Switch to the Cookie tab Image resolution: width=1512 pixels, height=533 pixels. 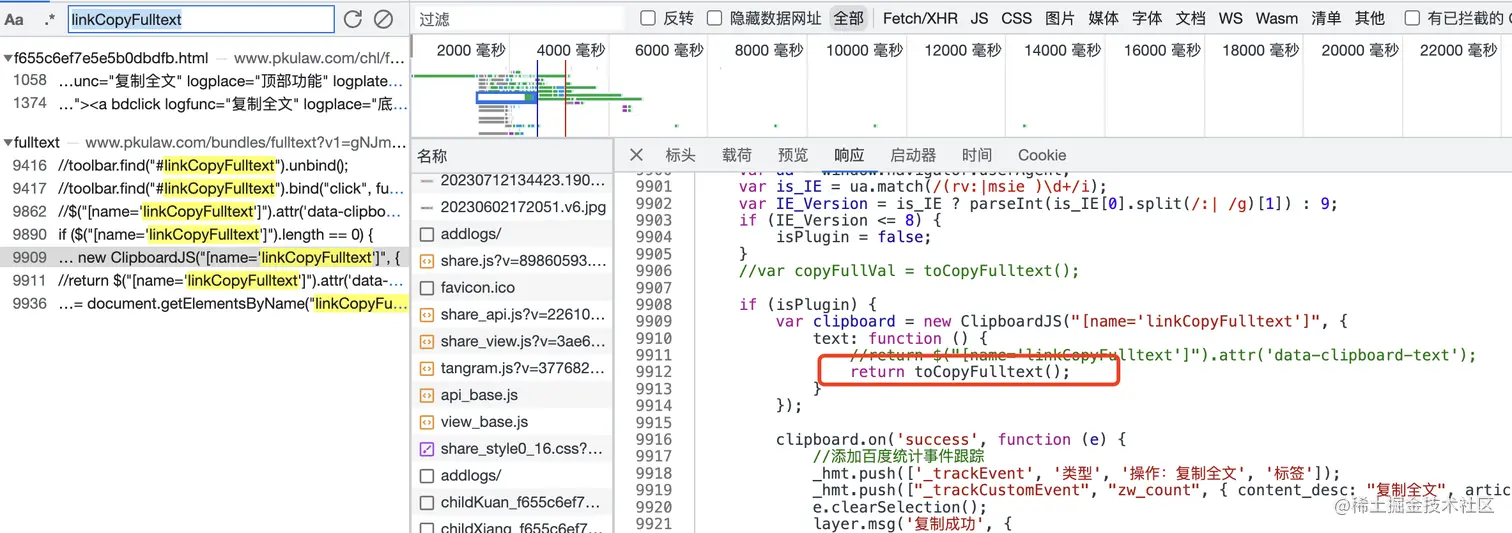[x=1042, y=155]
